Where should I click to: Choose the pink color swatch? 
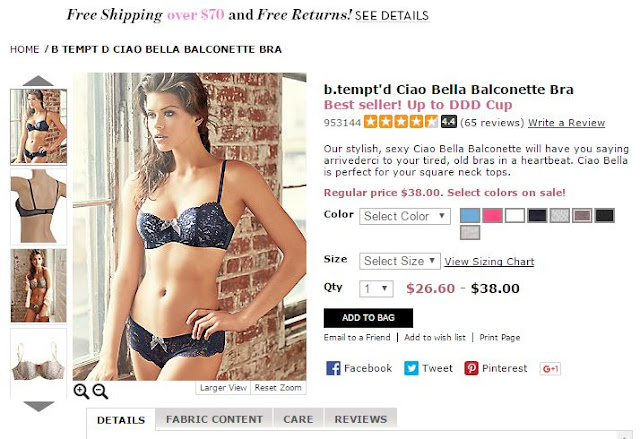[492, 215]
